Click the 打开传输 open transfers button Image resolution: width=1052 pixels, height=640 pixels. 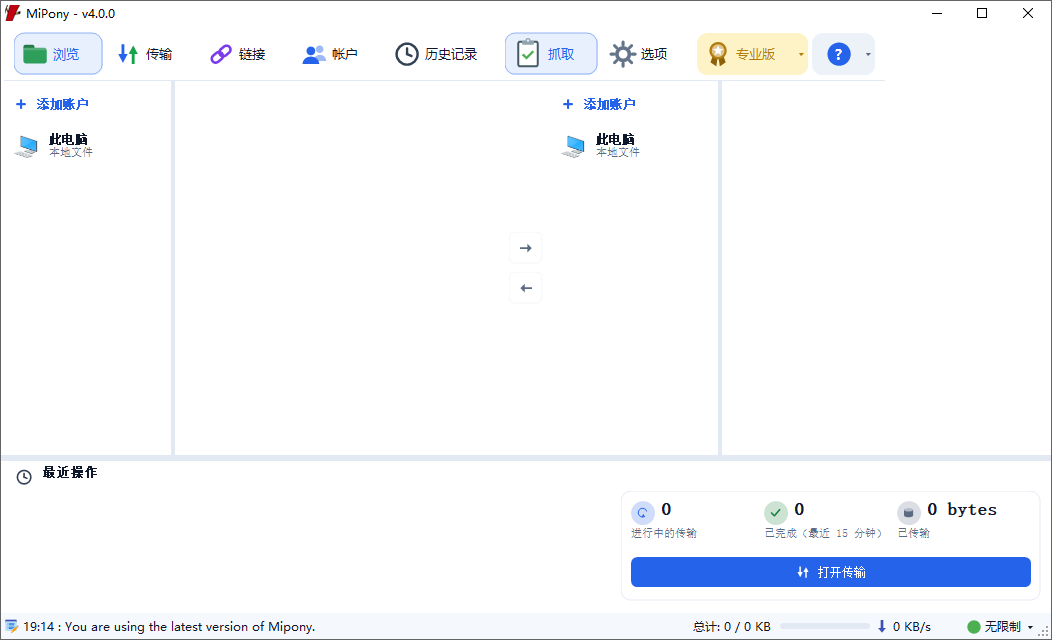pos(831,572)
